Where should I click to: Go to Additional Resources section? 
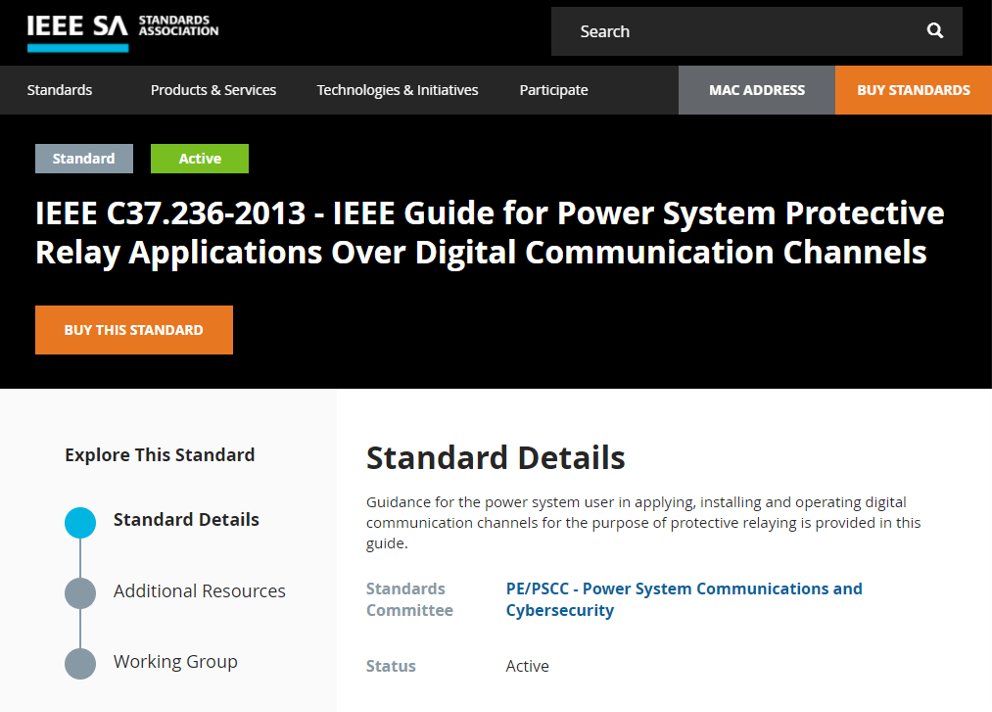[199, 591]
